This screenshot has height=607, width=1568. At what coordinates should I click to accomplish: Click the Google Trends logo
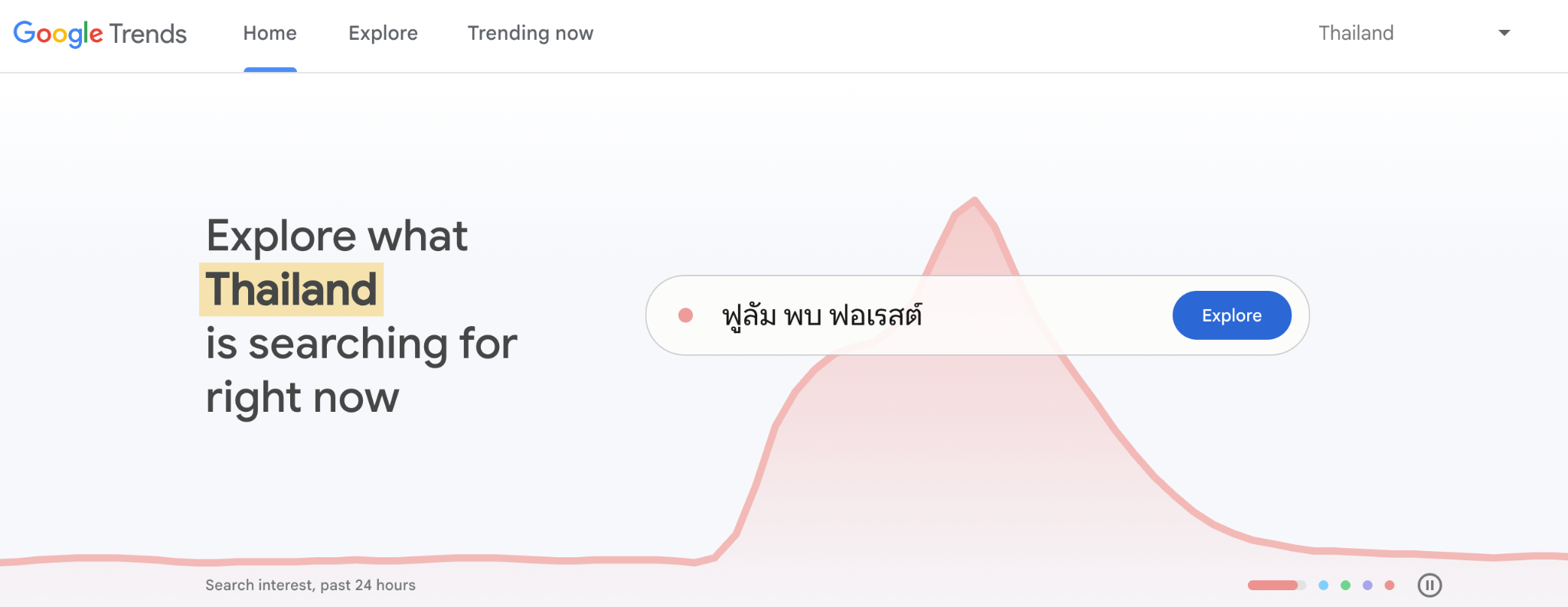[100, 32]
